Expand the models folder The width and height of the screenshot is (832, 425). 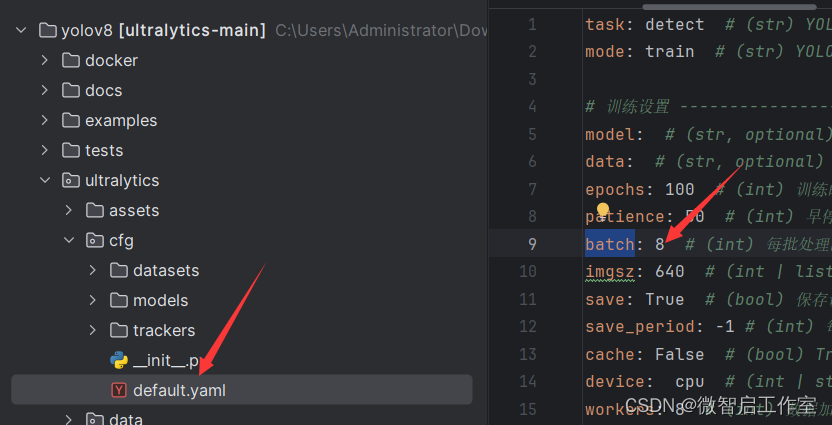pyautogui.click(x=93, y=300)
